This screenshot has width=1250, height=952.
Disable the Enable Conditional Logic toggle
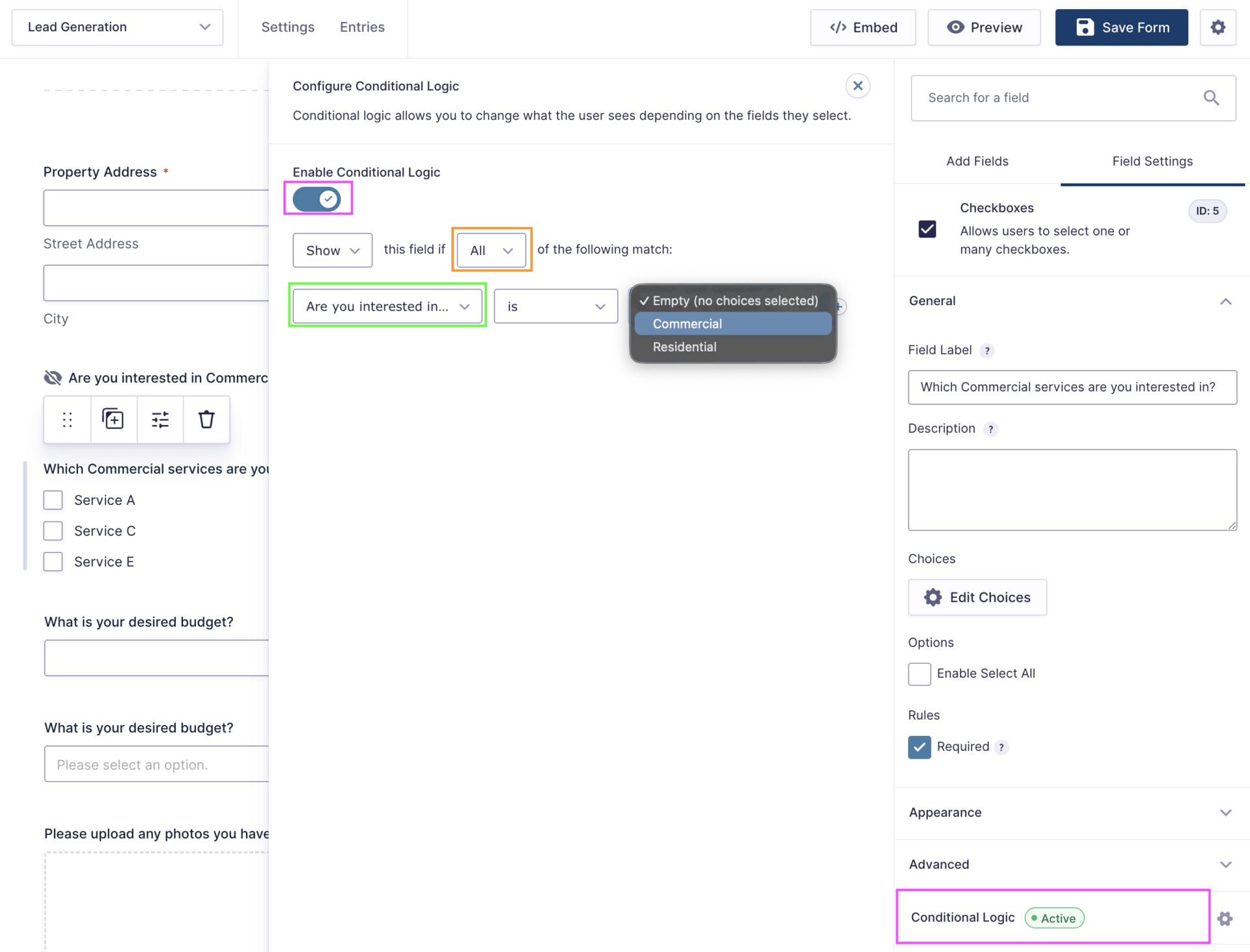tap(317, 199)
